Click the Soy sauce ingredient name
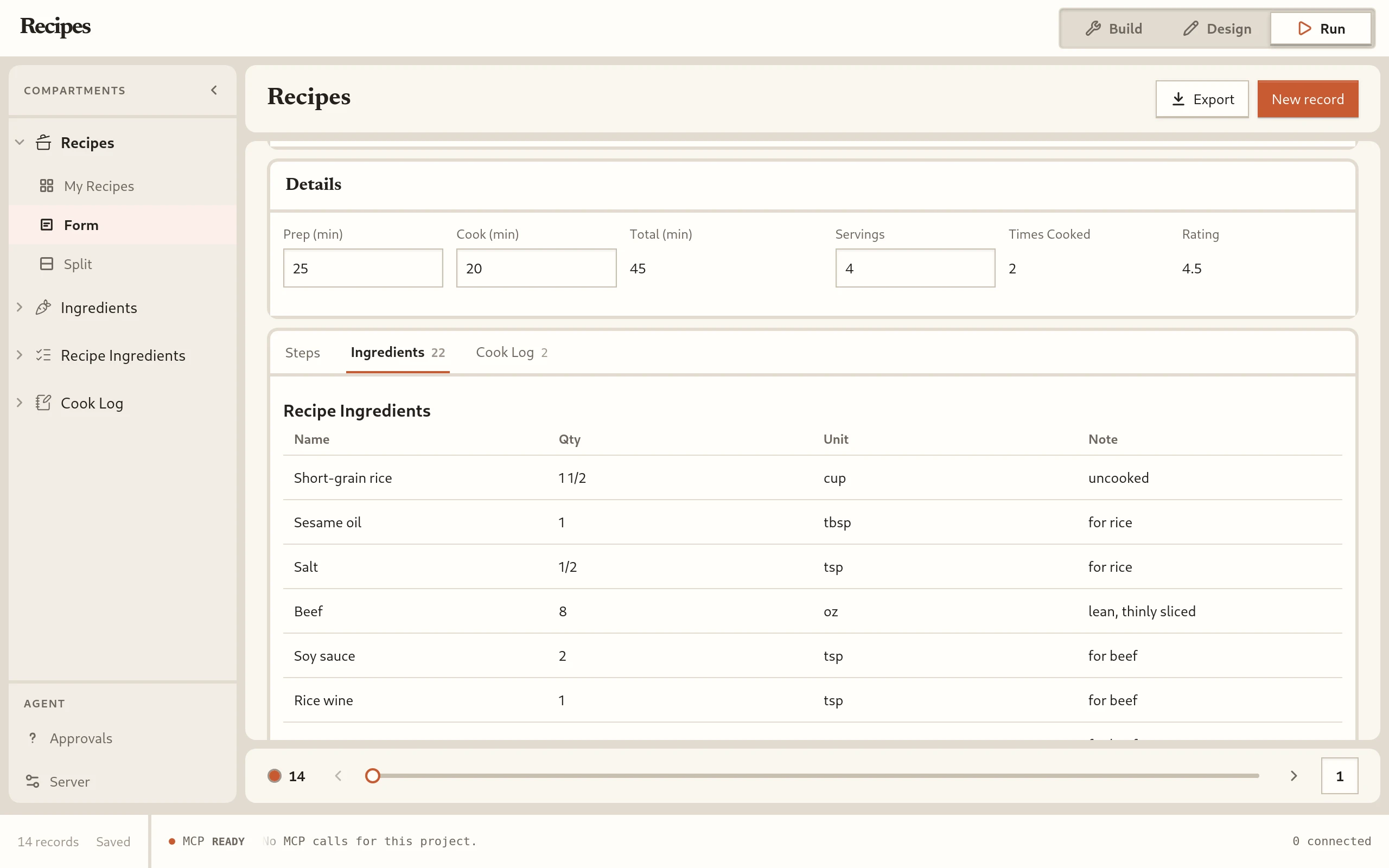 (x=324, y=655)
